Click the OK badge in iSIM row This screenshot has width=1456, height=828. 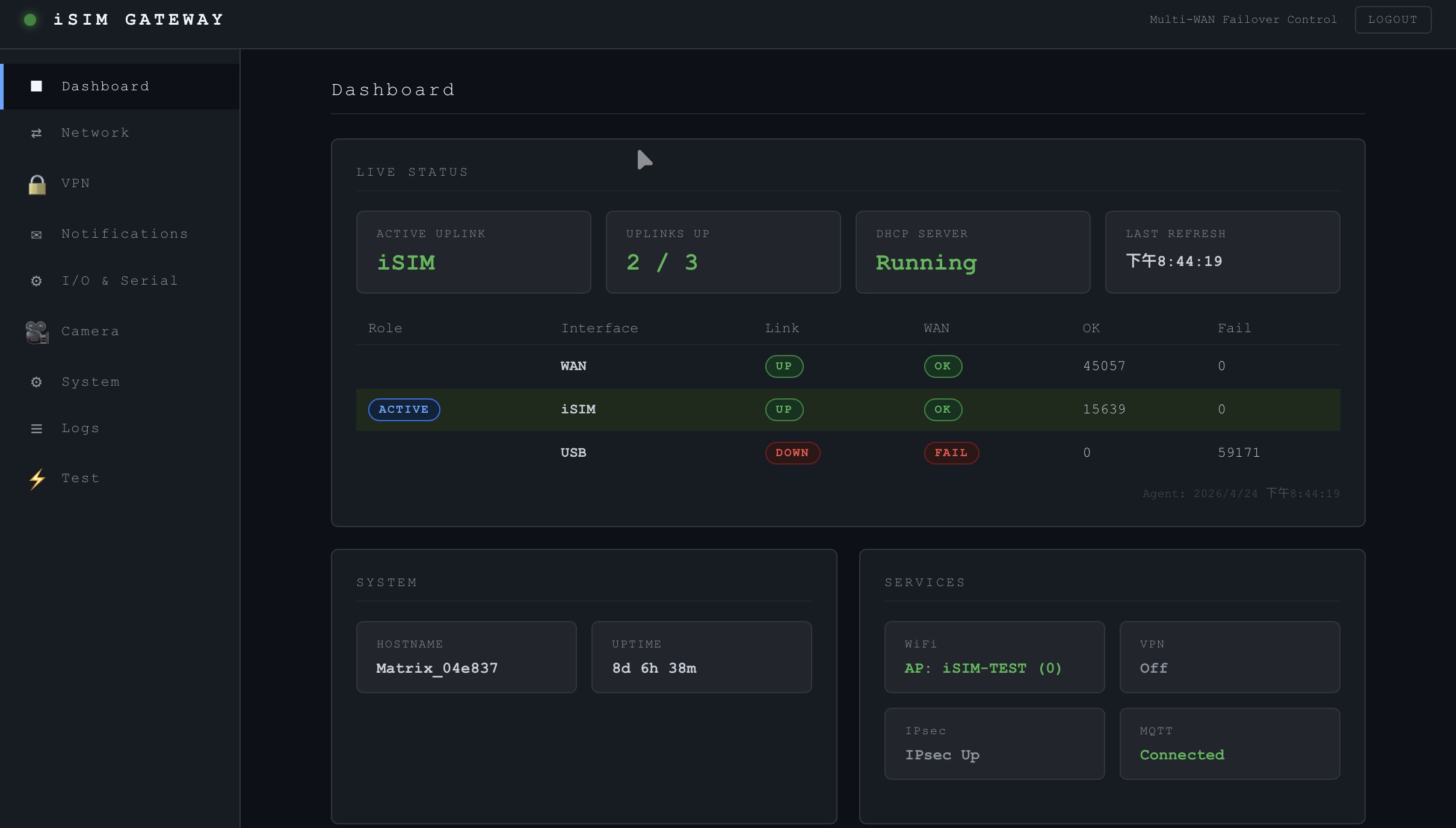(943, 409)
